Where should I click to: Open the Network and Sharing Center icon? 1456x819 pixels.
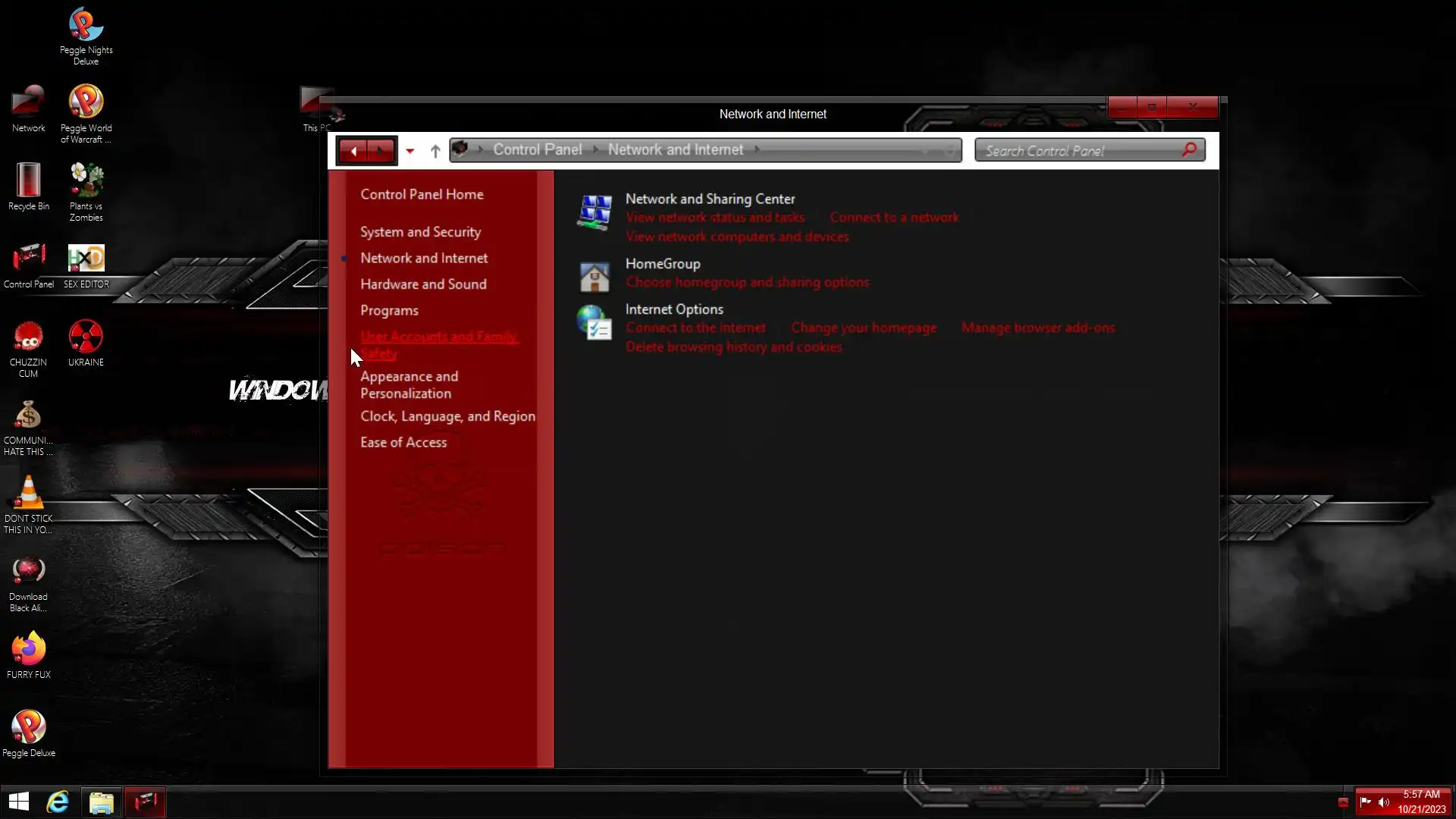[595, 212]
